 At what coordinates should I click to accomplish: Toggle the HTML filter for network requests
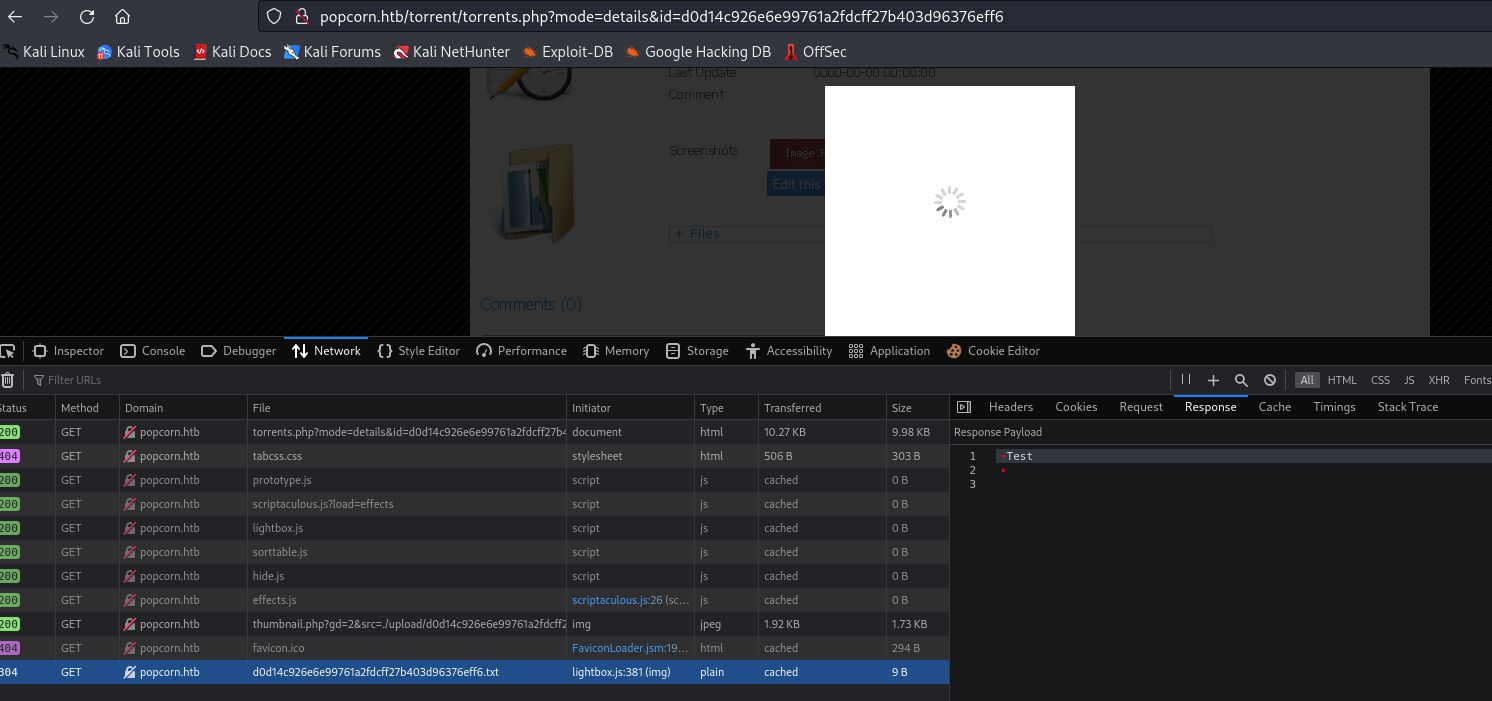[x=1342, y=380]
